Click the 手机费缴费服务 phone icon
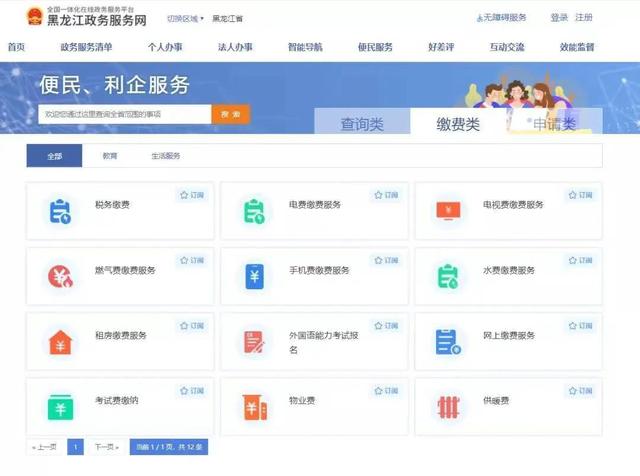Image resolution: width=640 pixels, height=476 pixels. (254, 276)
